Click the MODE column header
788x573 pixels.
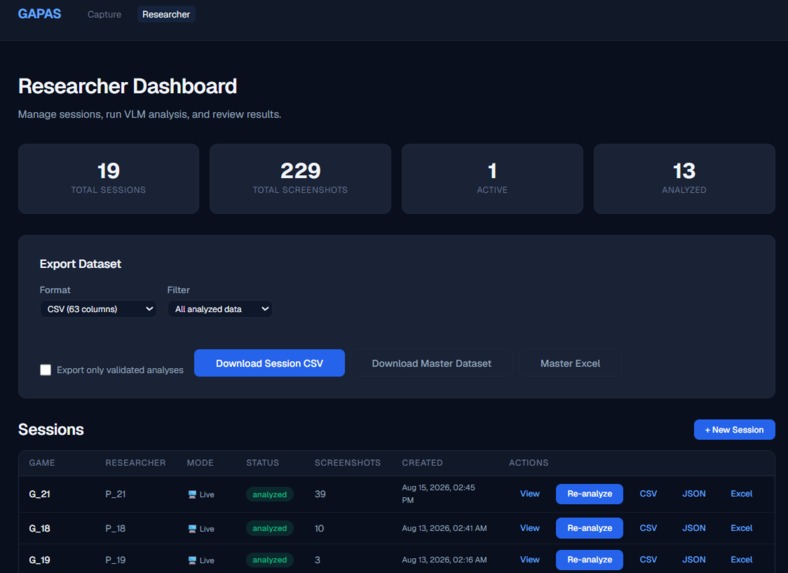click(200, 462)
